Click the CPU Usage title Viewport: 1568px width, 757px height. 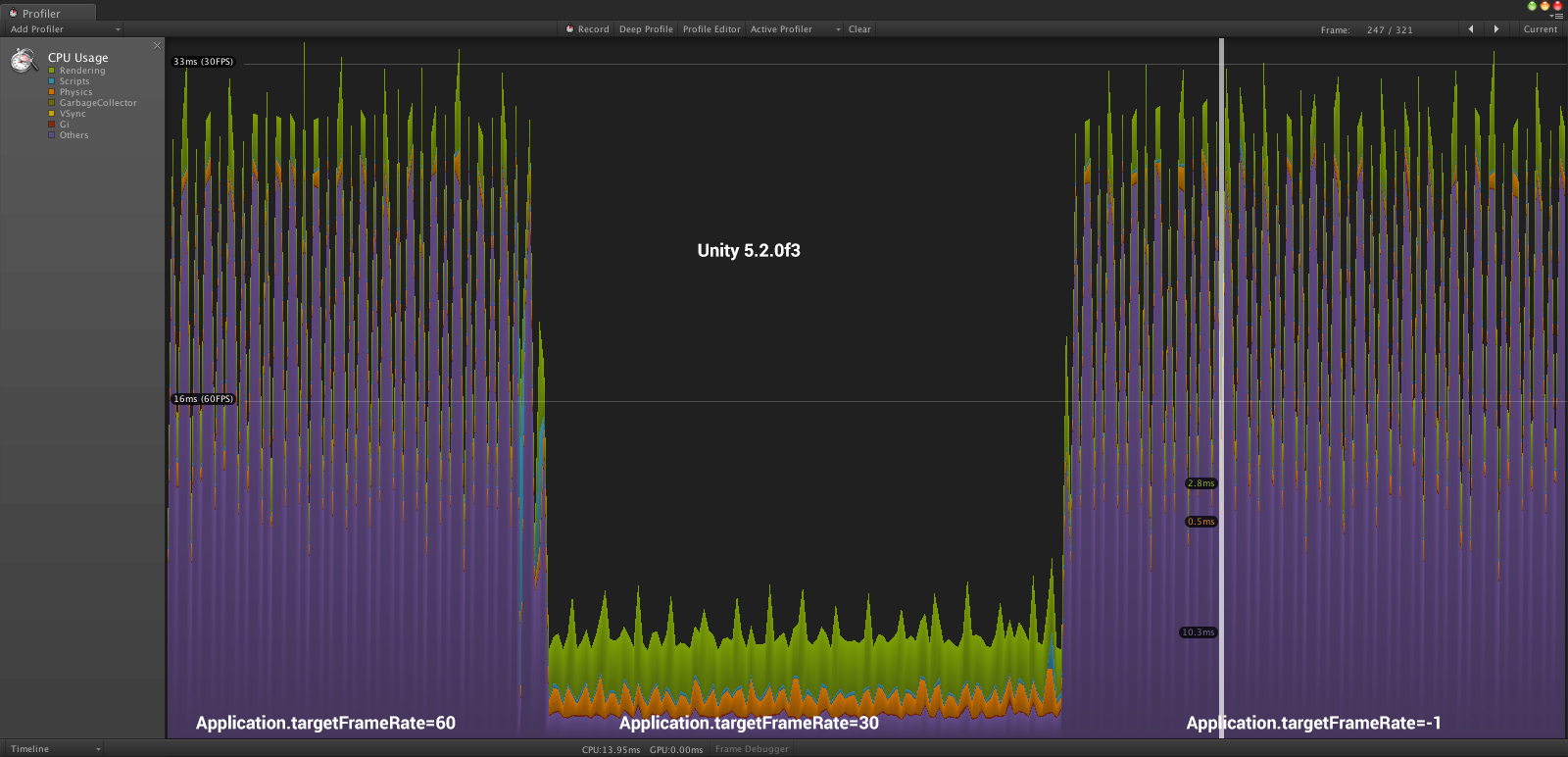tap(78, 58)
